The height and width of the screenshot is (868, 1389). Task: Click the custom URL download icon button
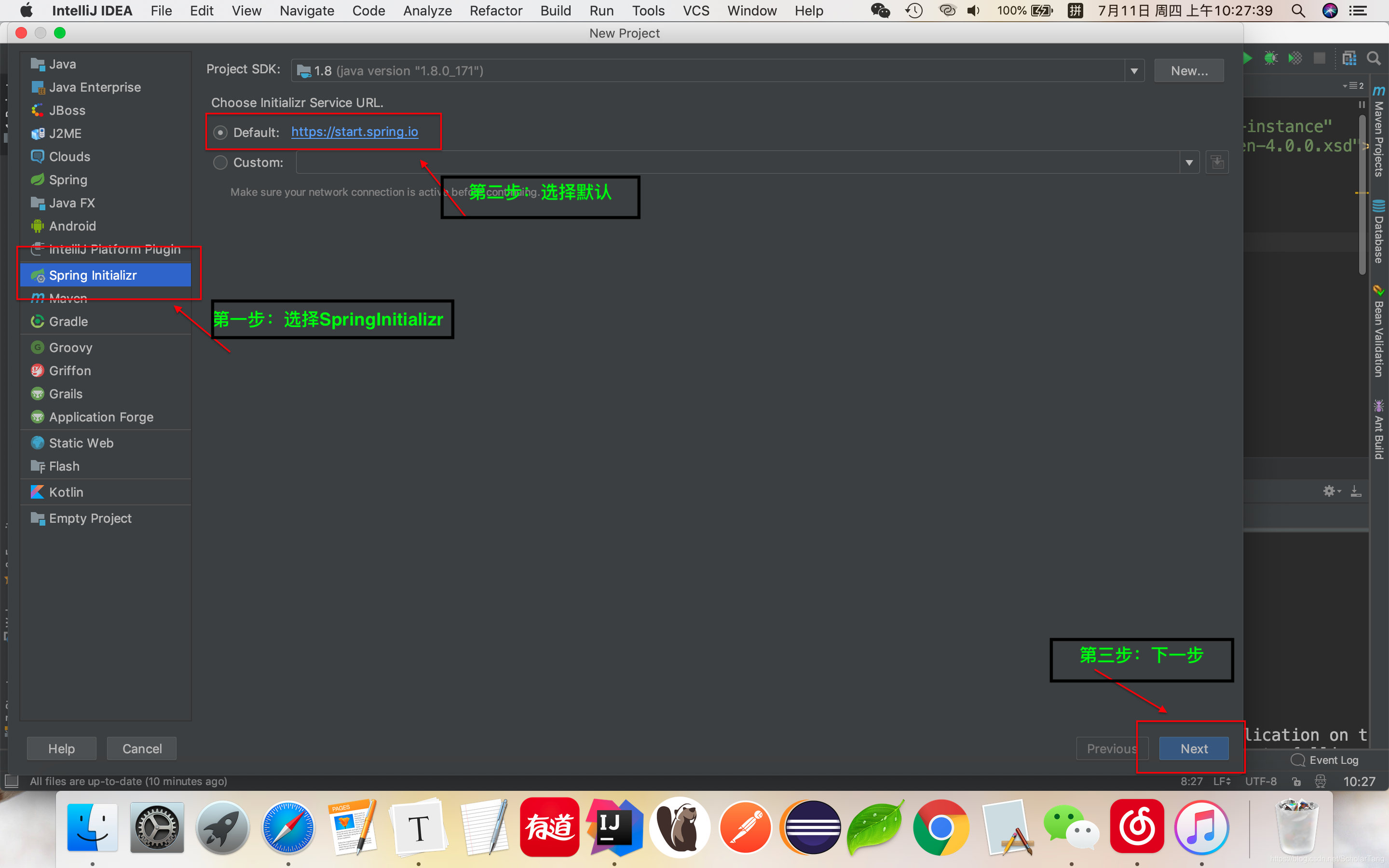coord(1217,163)
